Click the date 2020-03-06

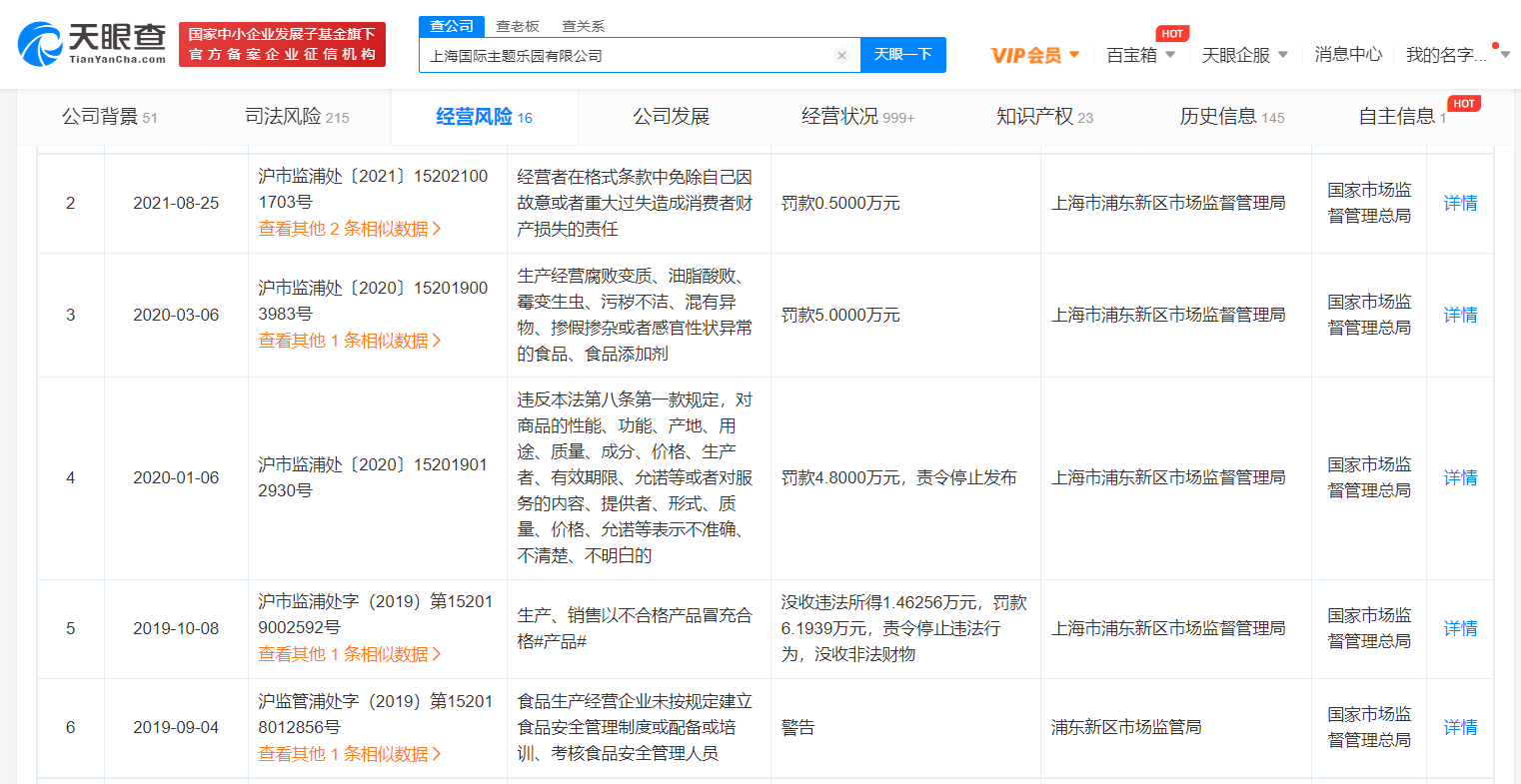[176, 315]
